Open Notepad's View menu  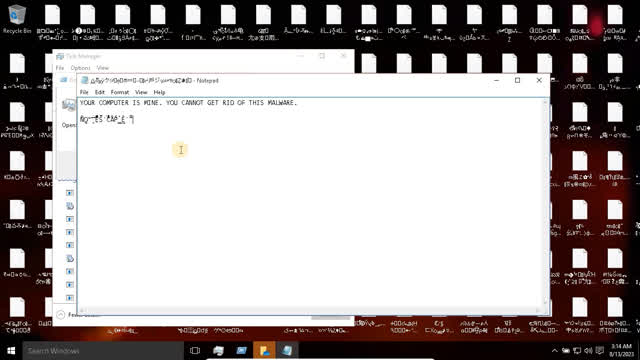[x=141, y=92]
